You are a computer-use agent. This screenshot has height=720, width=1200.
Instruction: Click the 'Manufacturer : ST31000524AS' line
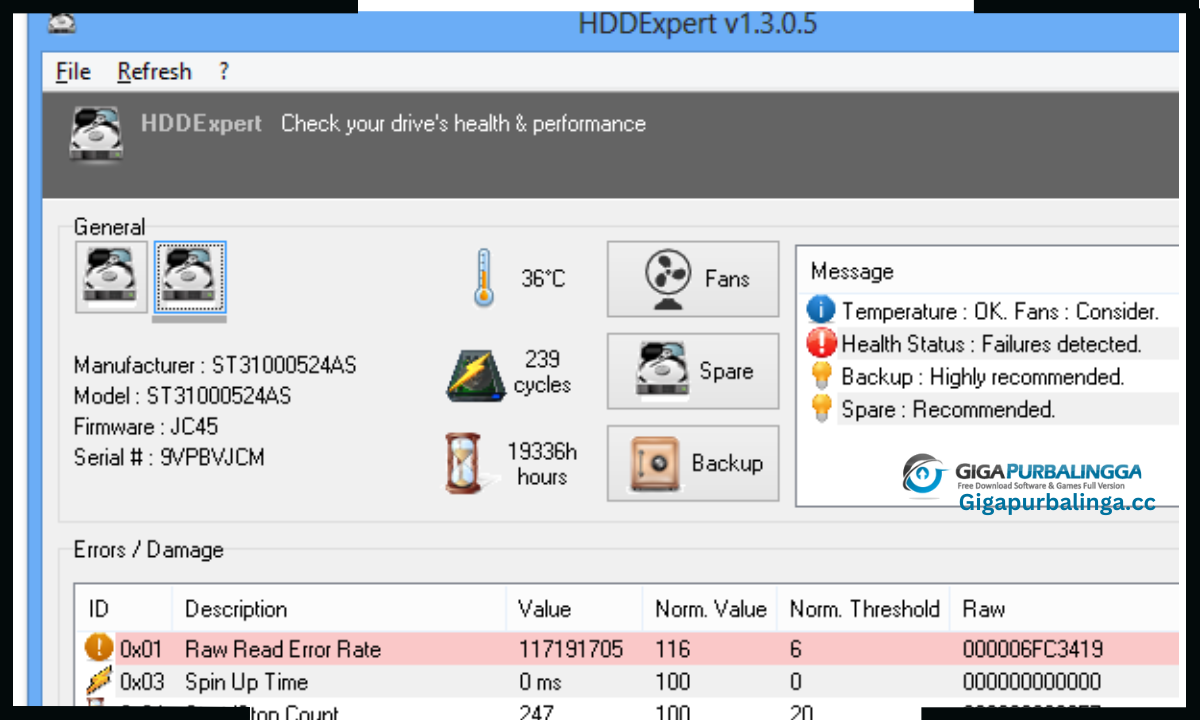click(x=215, y=365)
